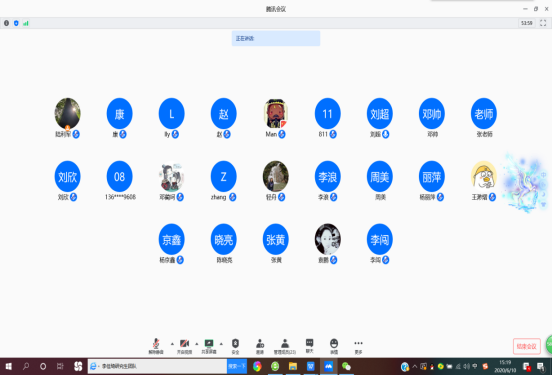Image resolution: width=552 pixels, height=375 pixels.
Task: Open the three-dot more options menu
Action: point(358,346)
